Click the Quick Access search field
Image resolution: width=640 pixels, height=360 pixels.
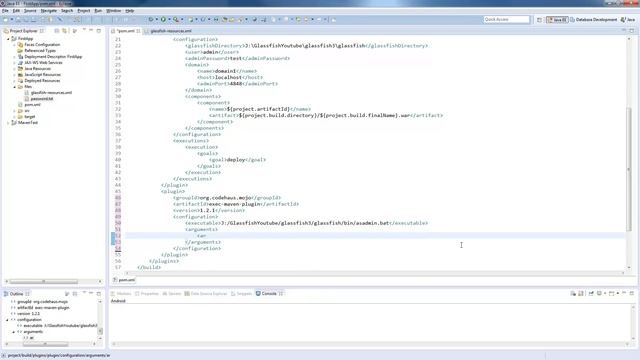(x=506, y=20)
